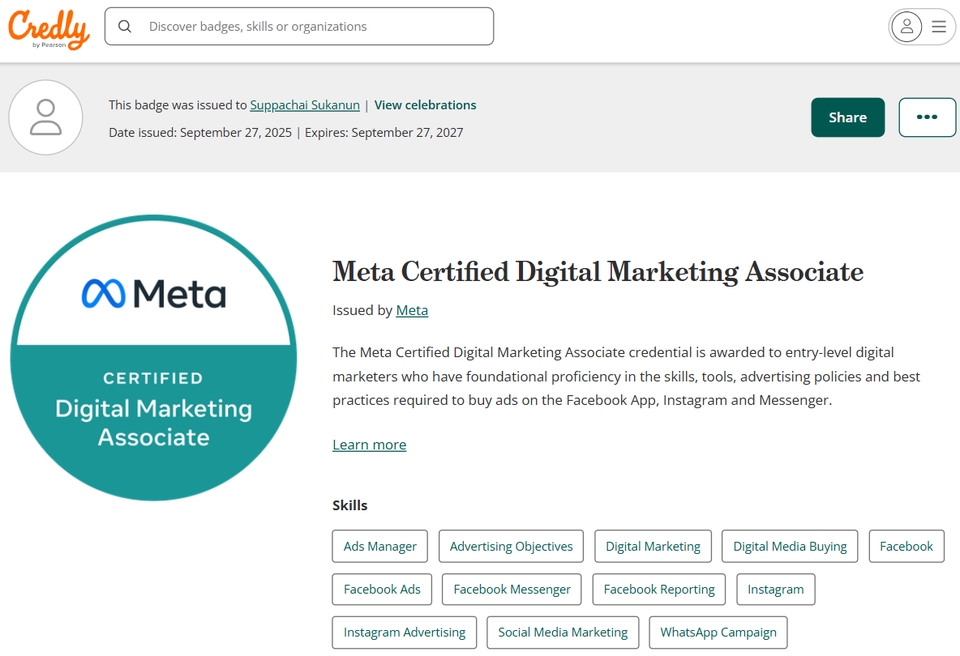Click the Learn more link
This screenshot has height=656, width=960.
click(x=369, y=445)
